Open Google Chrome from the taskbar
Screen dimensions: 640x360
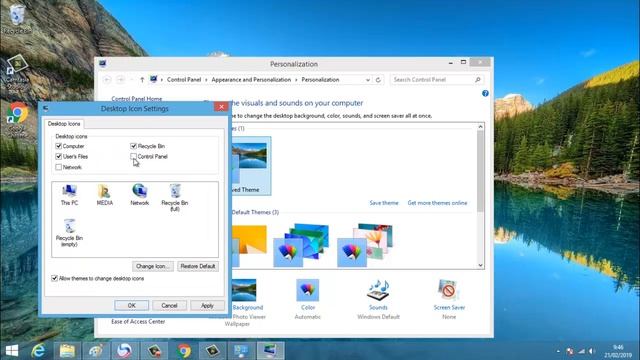[x=184, y=351]
